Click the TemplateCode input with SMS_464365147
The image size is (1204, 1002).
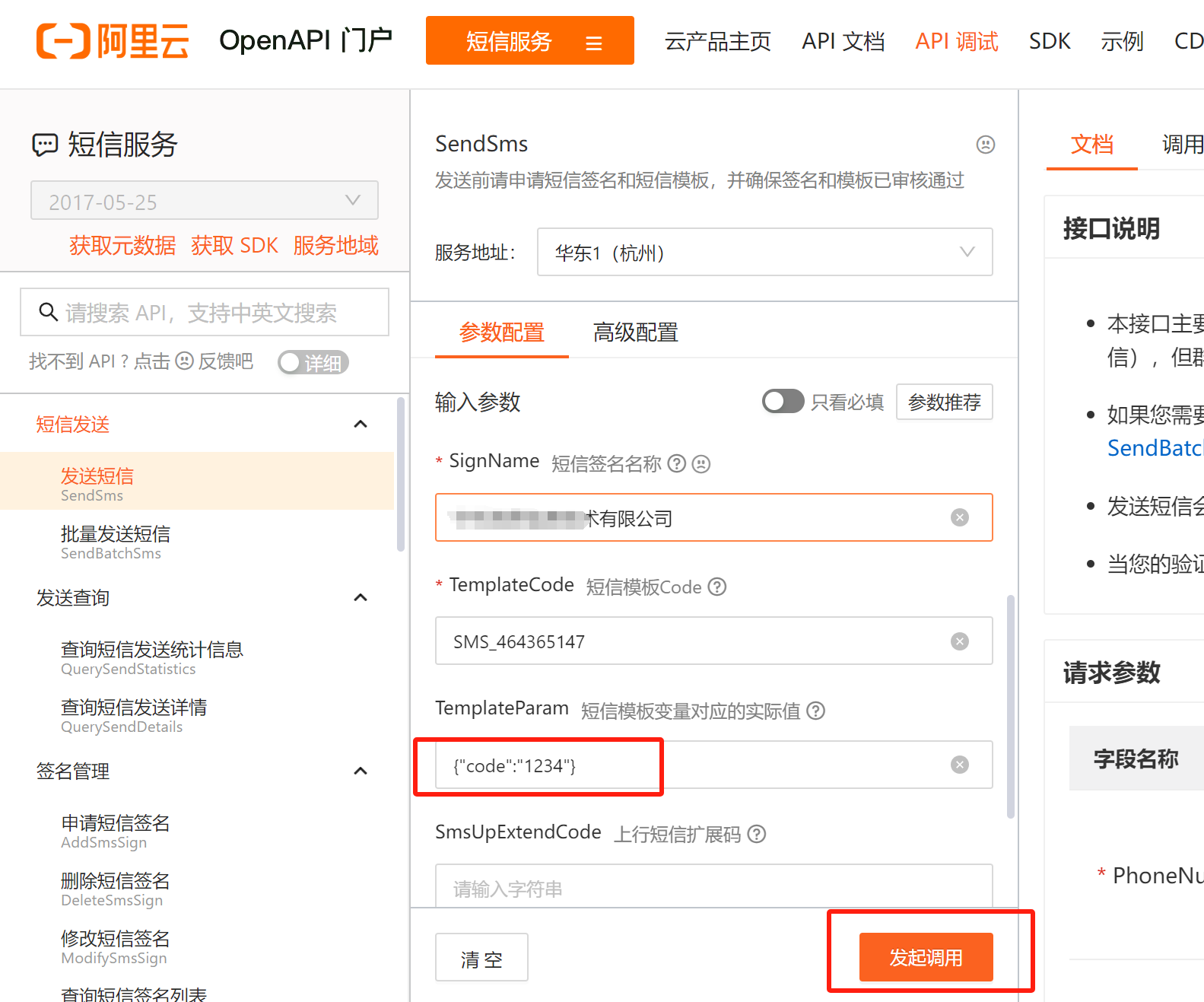click(x=713, y=641)
